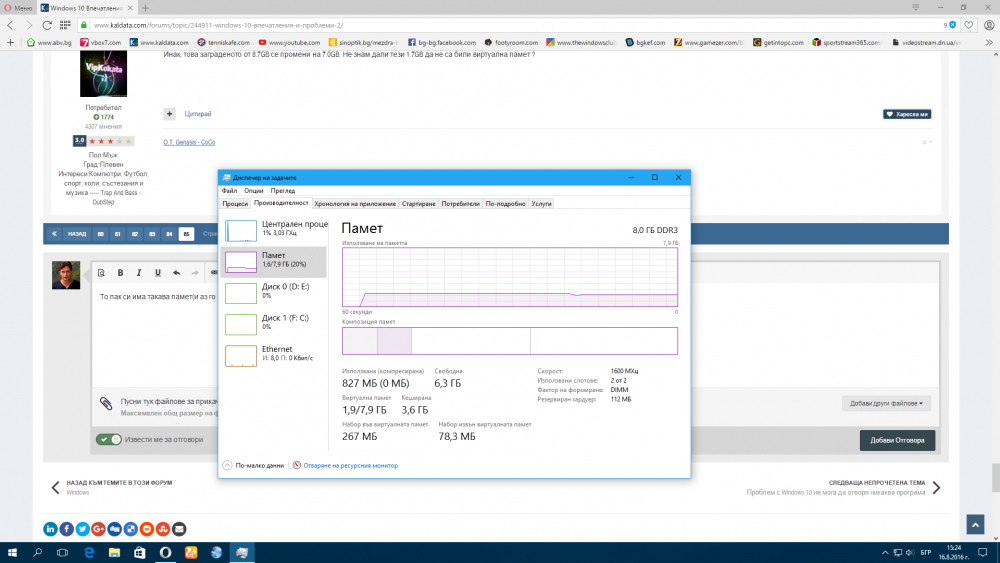Switch to Стартиране tab
1000x563 pixels.
pyautogui.click(x=418, y=203)
